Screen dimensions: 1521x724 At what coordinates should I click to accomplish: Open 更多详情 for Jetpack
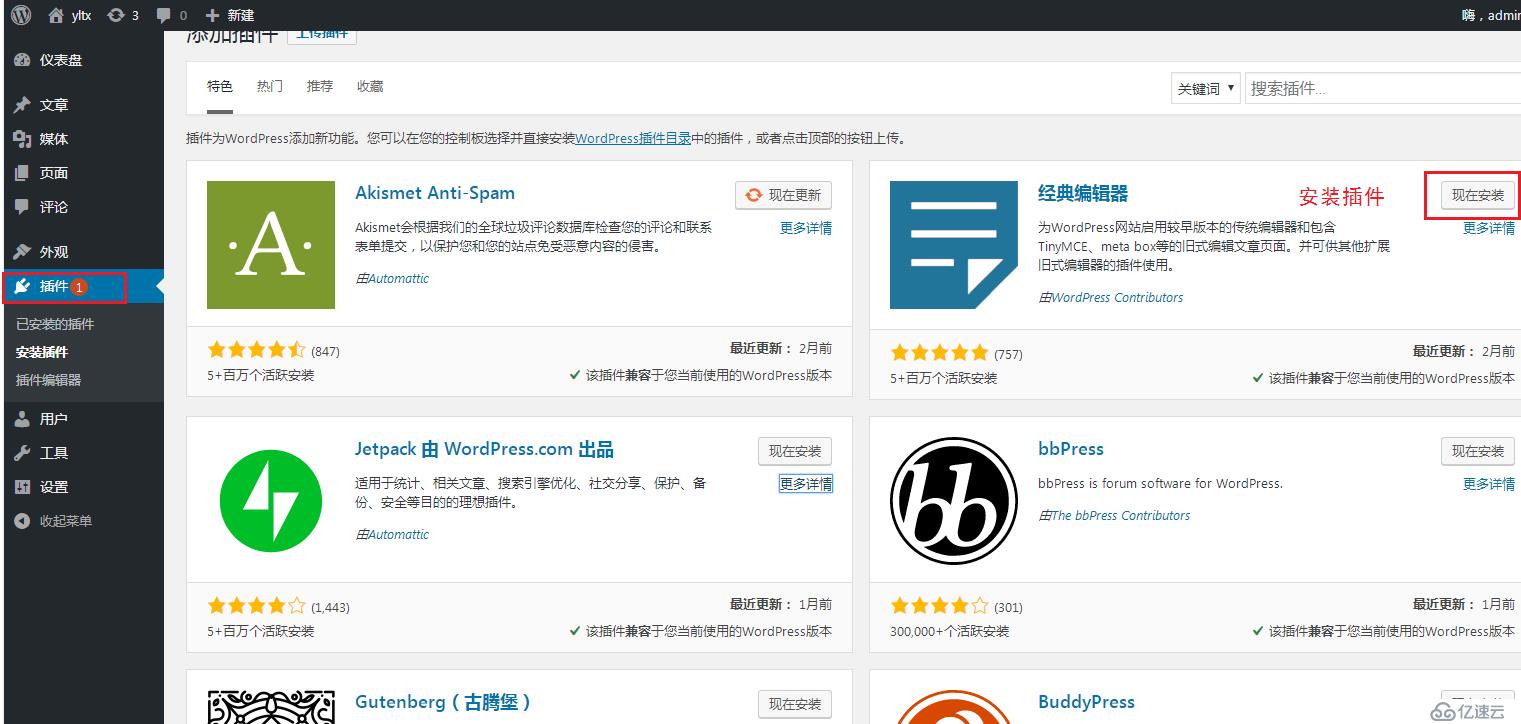click(806, 484)
